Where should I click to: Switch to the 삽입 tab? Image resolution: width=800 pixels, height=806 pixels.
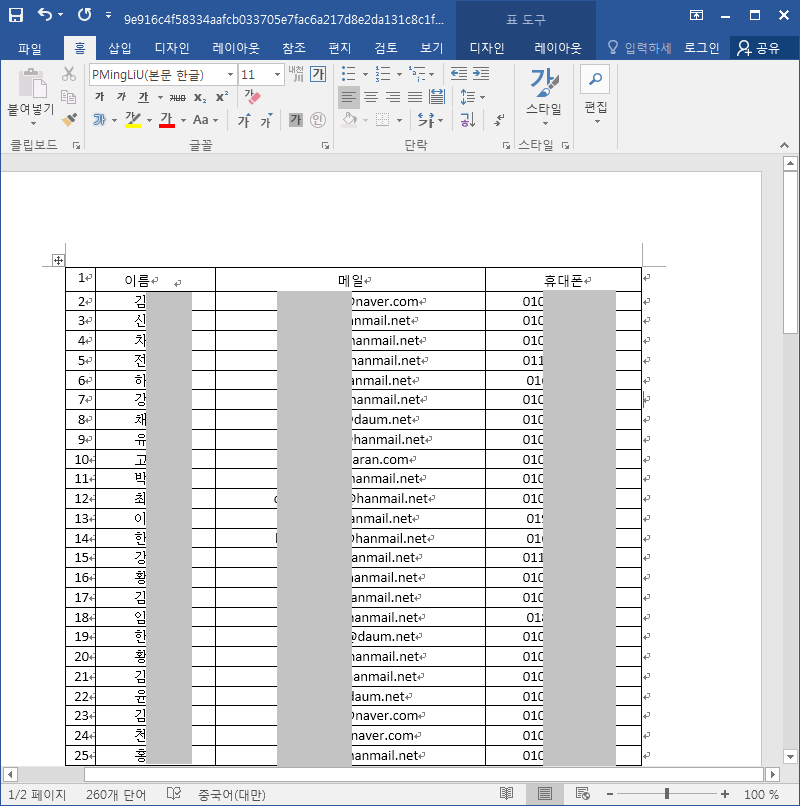(x=119, y=48)
